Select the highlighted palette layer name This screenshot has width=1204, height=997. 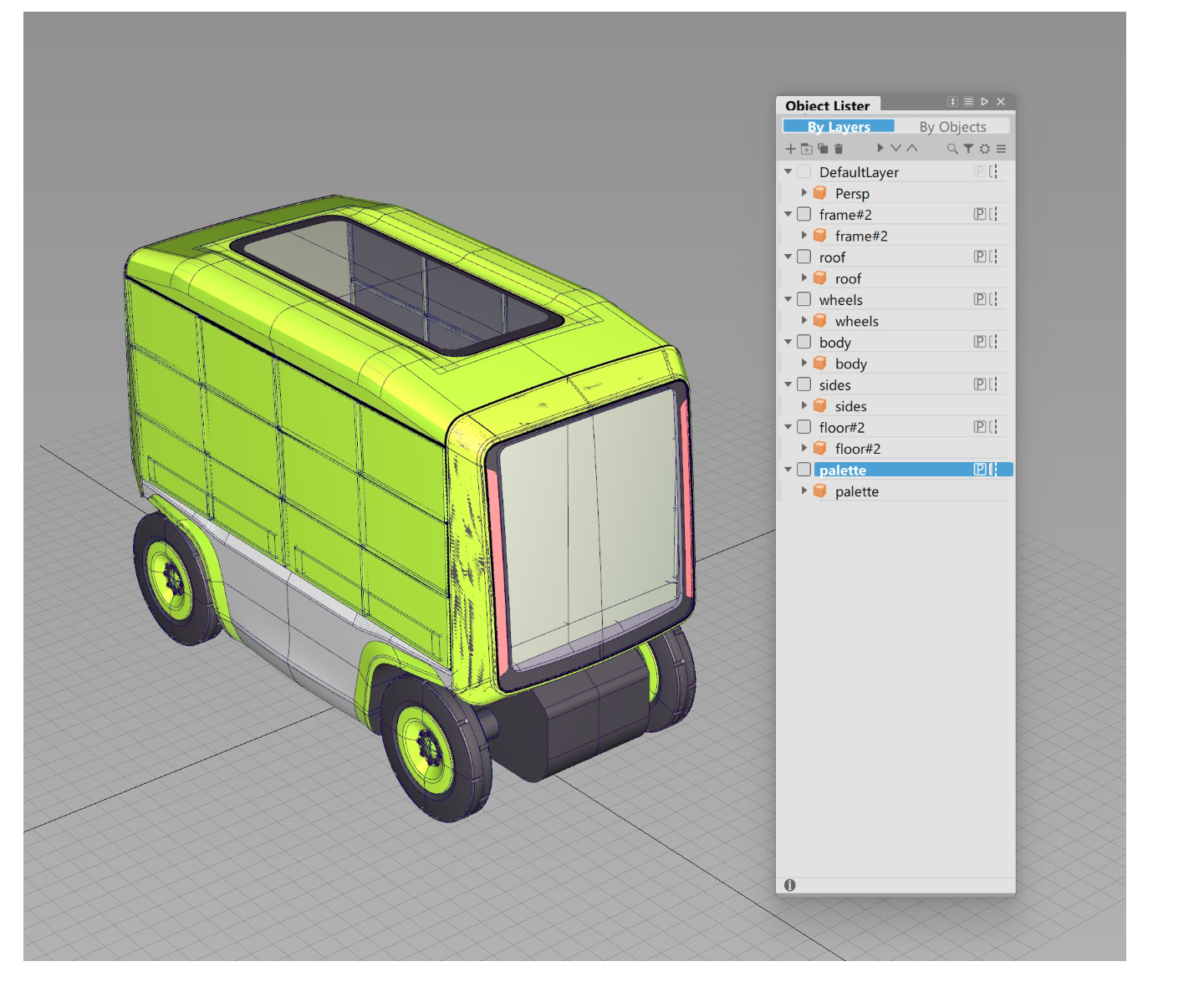click(x=843, y=471)
